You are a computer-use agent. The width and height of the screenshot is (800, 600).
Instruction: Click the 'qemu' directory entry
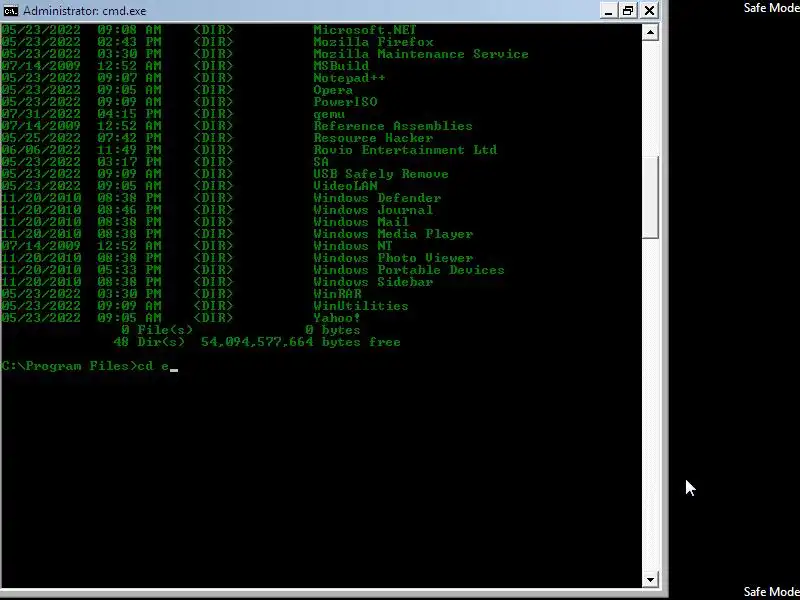click(x=329, y=114)
